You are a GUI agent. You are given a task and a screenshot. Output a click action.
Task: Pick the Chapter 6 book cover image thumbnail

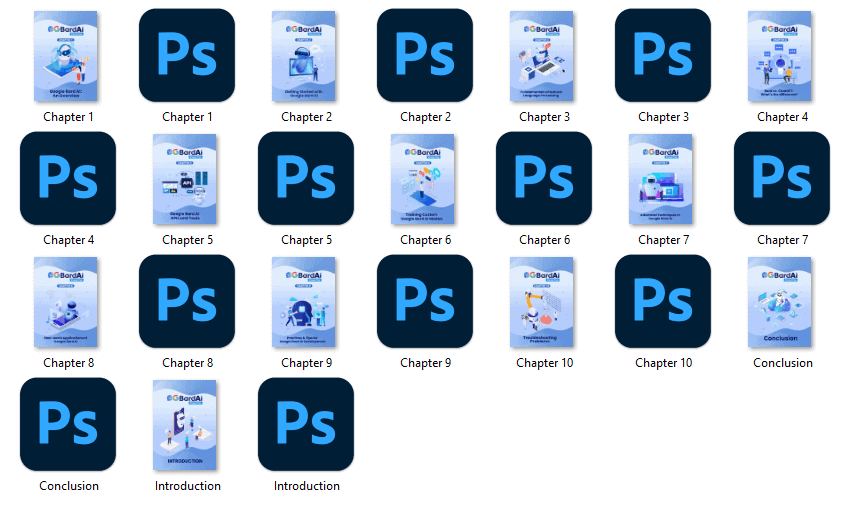423,179
